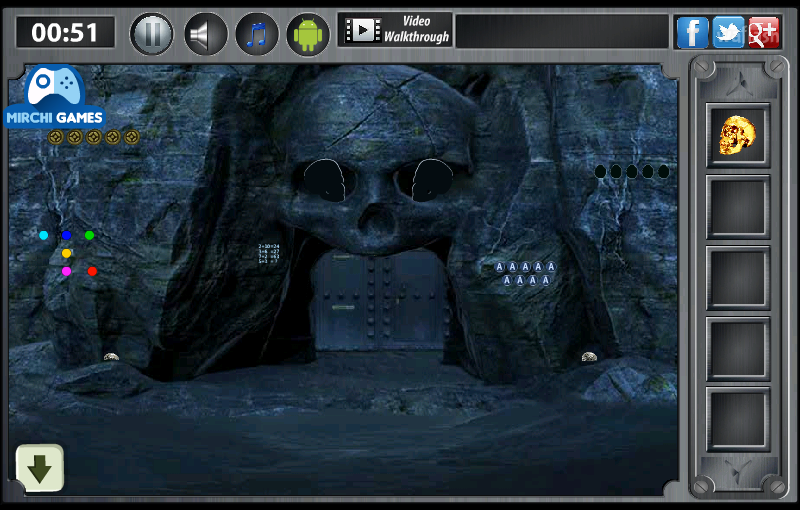Click the skull's left eye socket
The width and height of the screenshot is (800, 510).
point(325,180)
